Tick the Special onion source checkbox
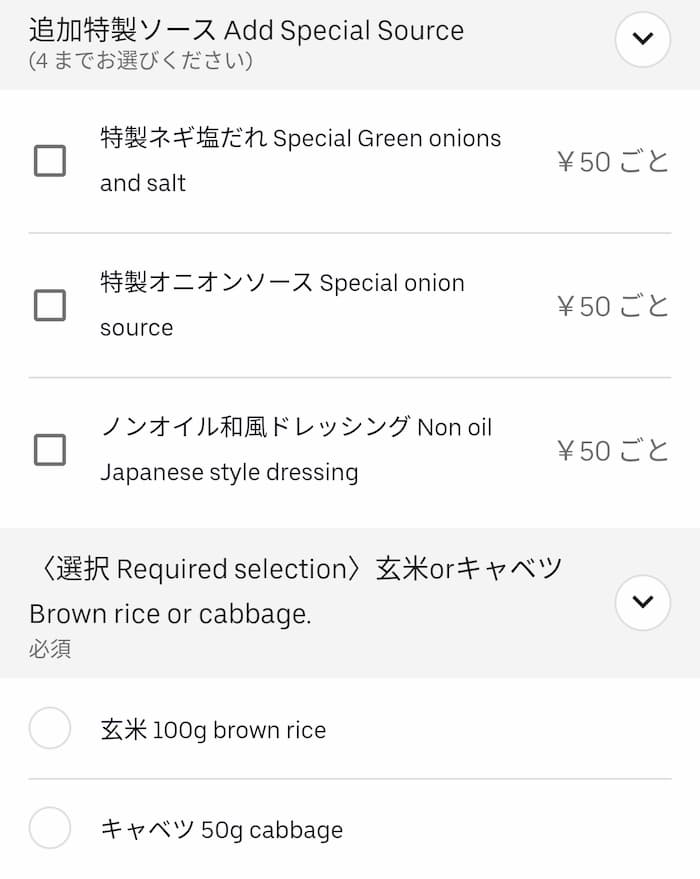This screenshot has height=879, width=700. (50, 305)
